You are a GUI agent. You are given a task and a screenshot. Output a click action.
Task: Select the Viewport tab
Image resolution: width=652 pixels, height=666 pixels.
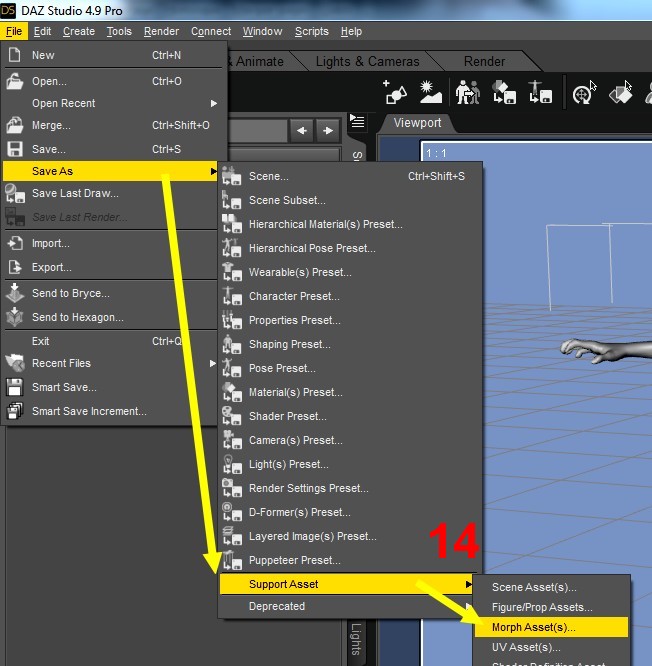click(417, 123)
